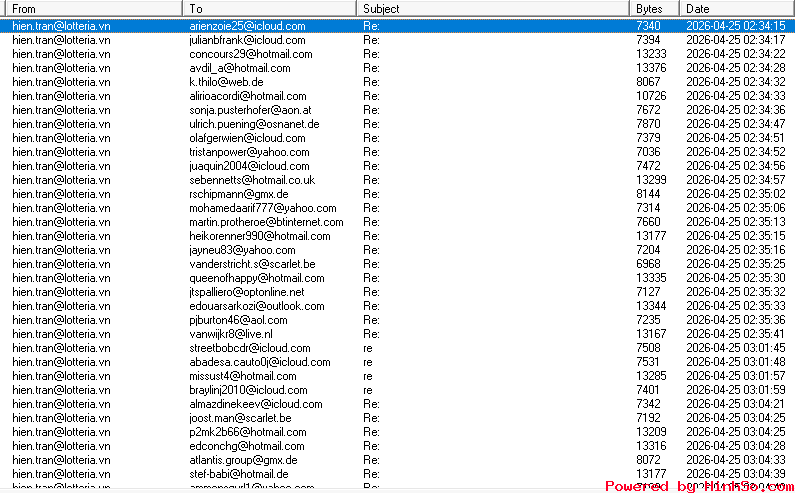Image resolution: width=795 pixels, height=493 pixels.
Task: Select the row sent to heikorenner990@hotmail.com
Action: coord(398,236)
